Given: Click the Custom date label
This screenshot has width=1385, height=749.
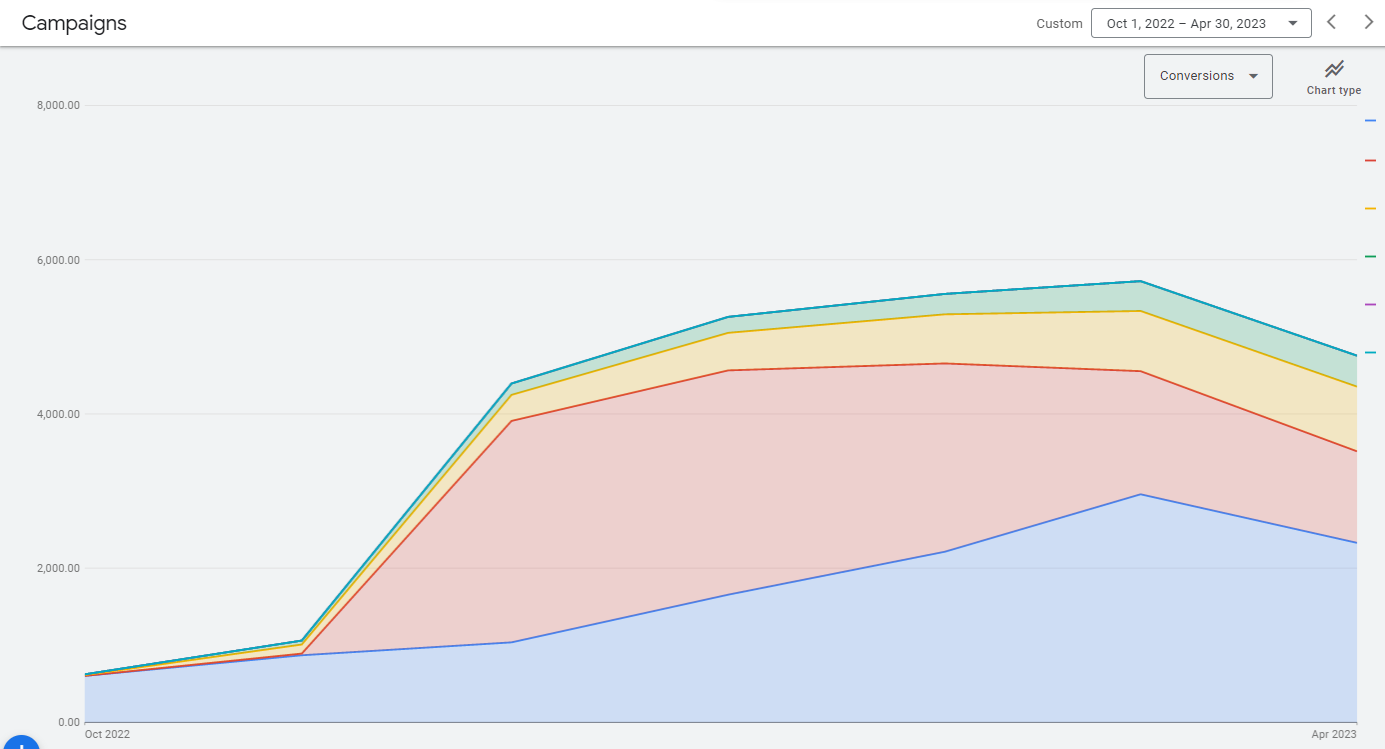Looking at the screenshot, I should click(x=1059, y=24).
